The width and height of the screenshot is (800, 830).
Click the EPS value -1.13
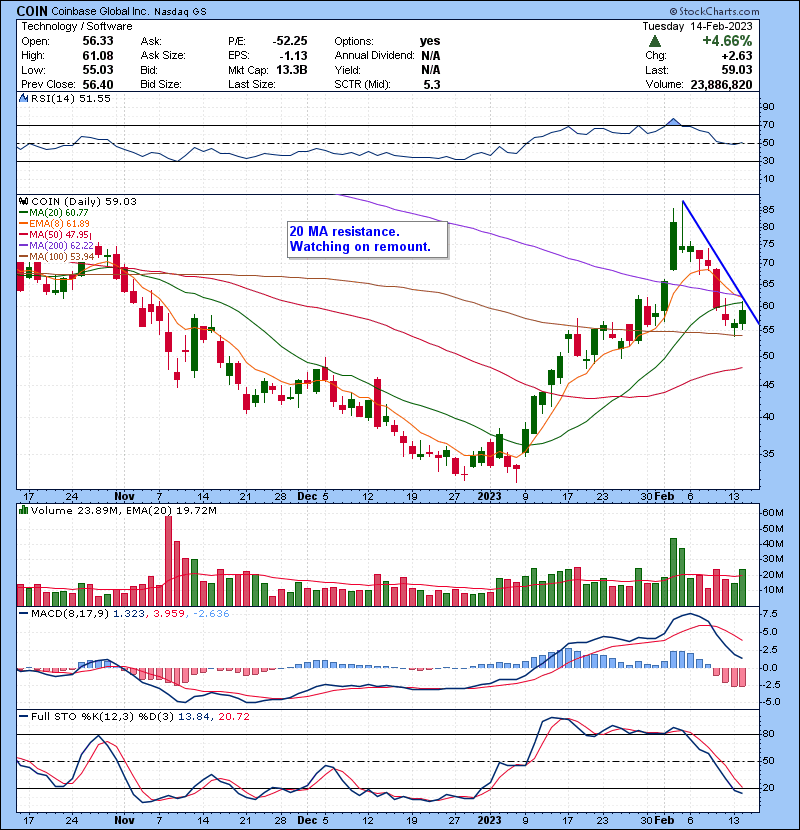click(294, 56)
